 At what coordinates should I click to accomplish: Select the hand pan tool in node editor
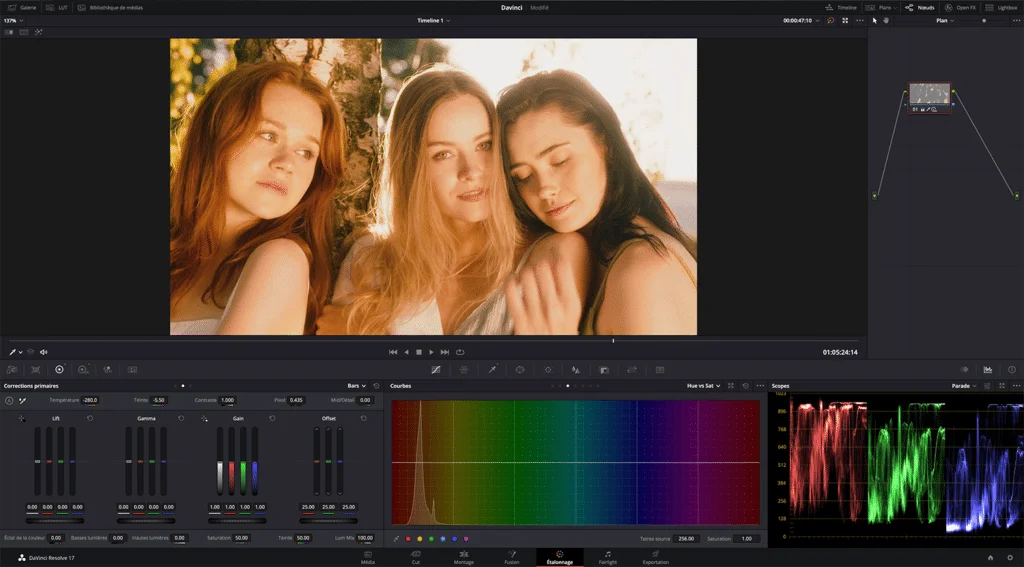[x=886, y=20]
